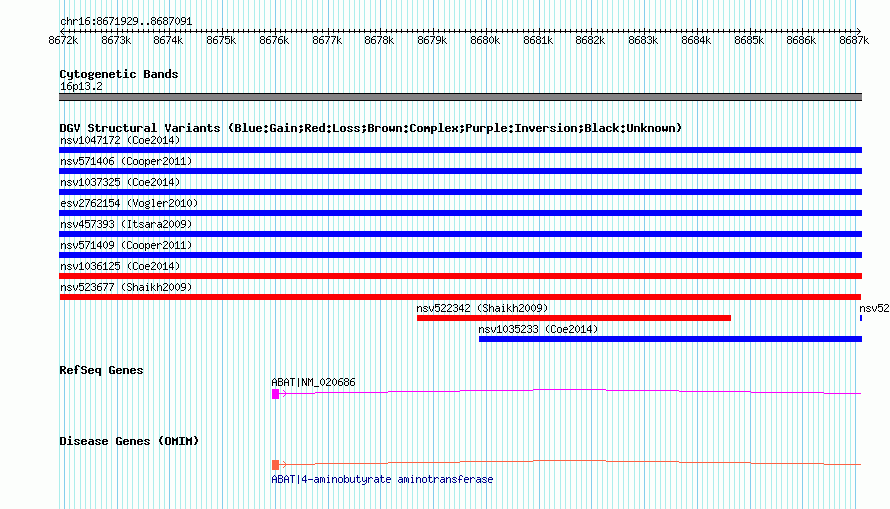This screenshot has width=890, height=509.
Task: Click the 8683k ruler tick label
Action: (643, 40)
